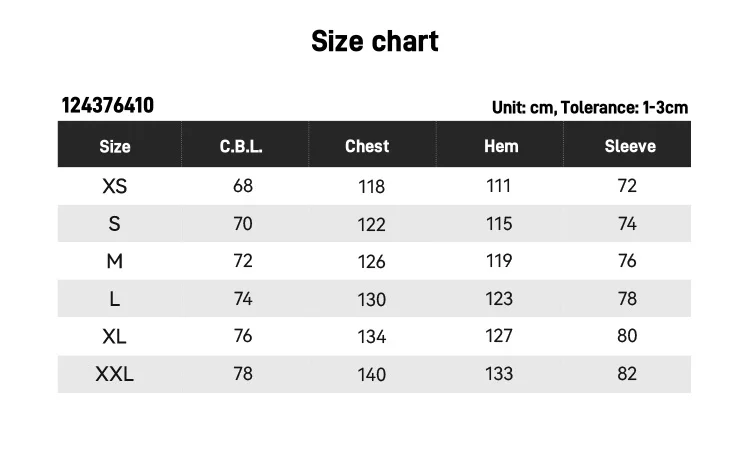Screen dimensions: 750x453
Task: Select the XL sleeve value 80
Action: [627, 336]
